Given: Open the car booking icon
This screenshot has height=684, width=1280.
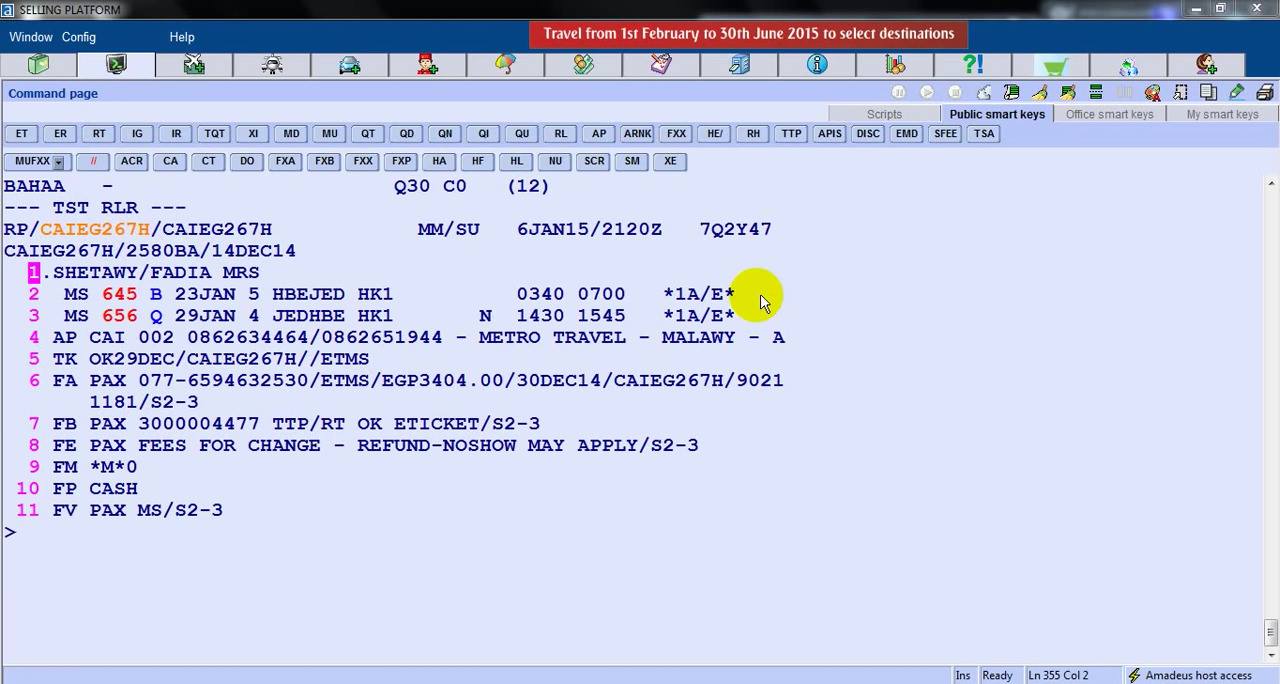Looking at the screenshot, I should (x=350, y=65).
